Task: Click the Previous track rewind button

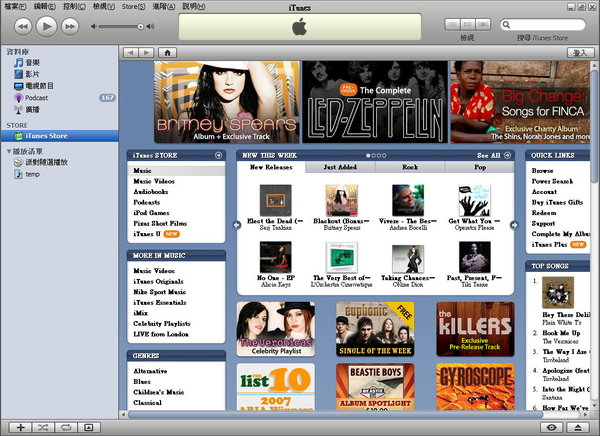Action: (23, 26)
